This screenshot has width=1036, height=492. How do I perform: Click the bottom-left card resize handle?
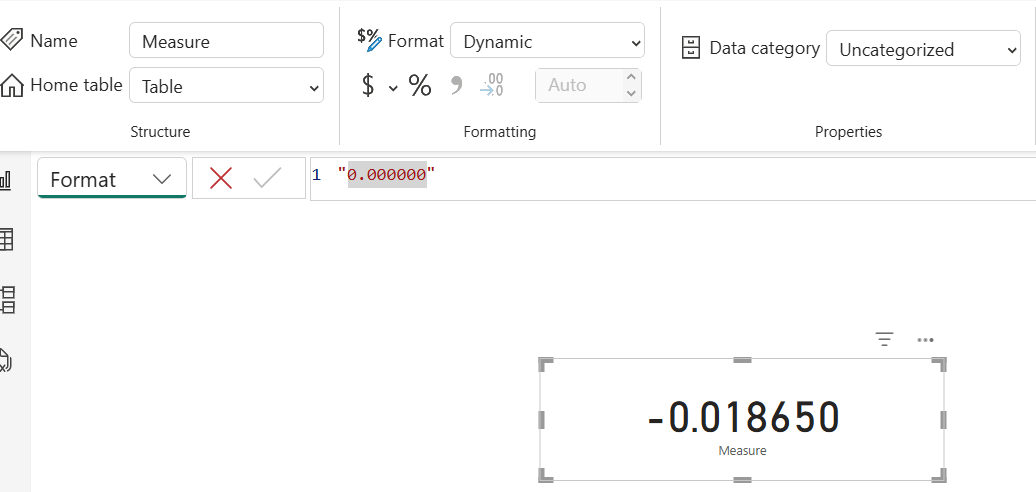tap(546, 475)
